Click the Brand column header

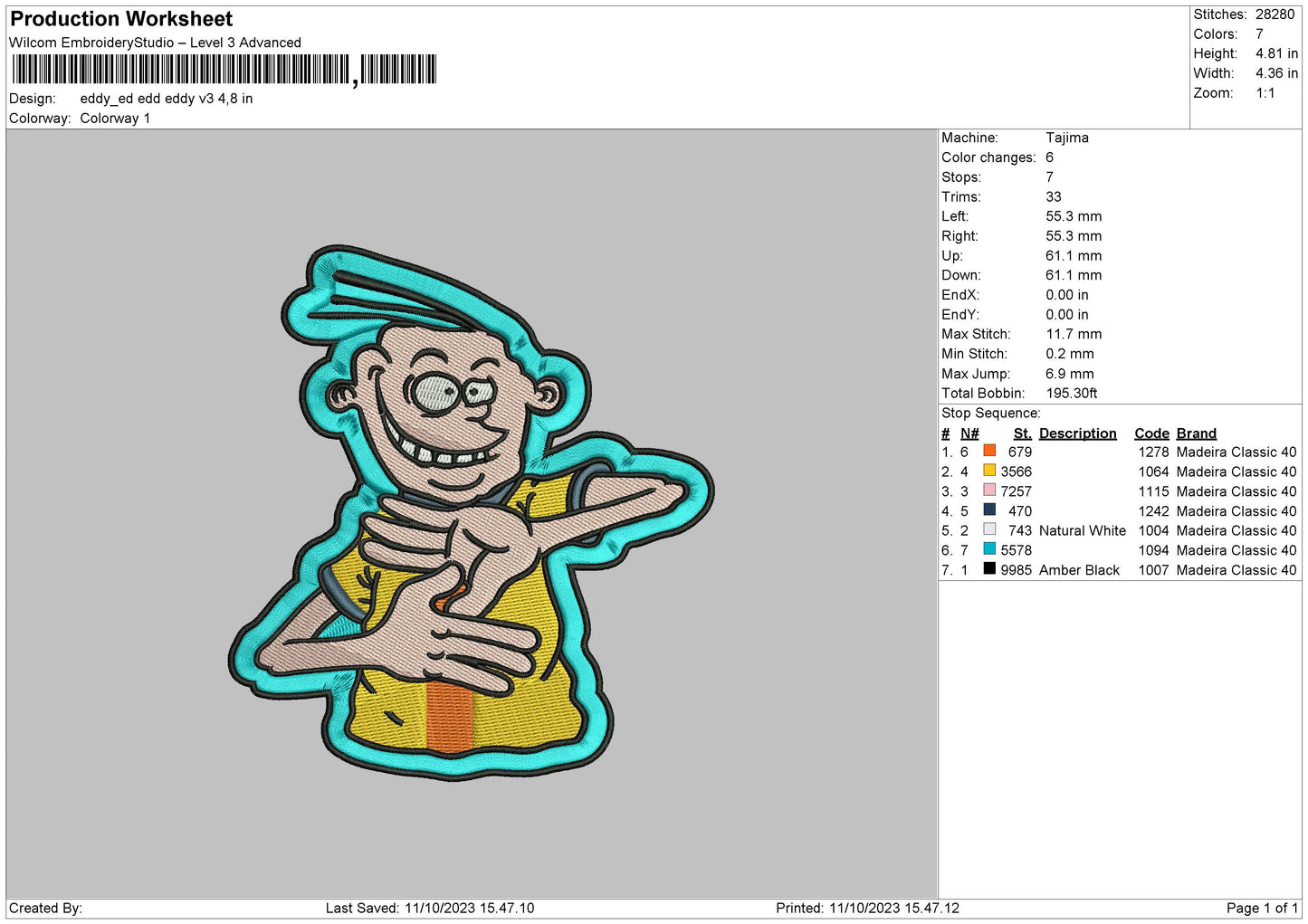(1197, 433)
